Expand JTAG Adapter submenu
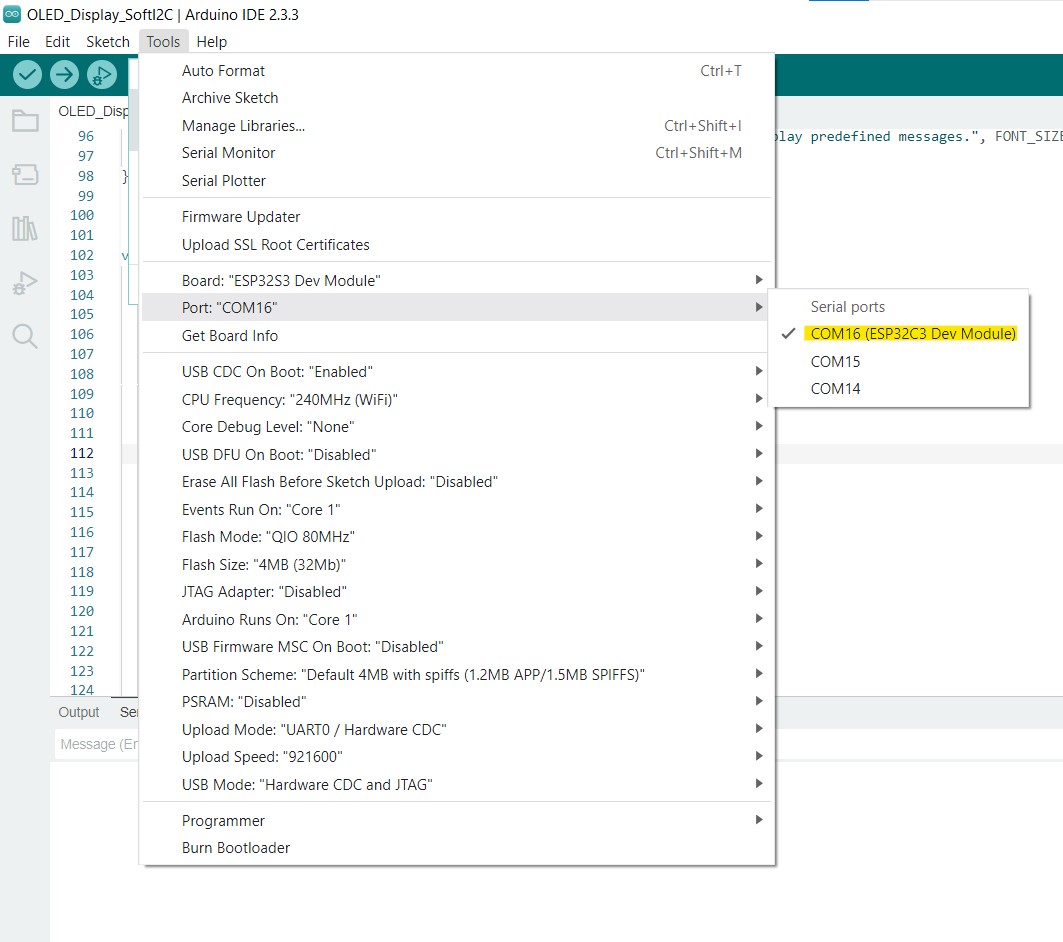The height and width of the screenshot is (942, 1063). (457, 592)
